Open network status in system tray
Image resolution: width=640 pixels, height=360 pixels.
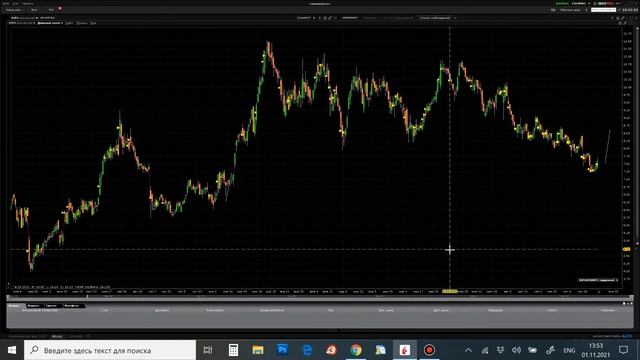(485, 350)
